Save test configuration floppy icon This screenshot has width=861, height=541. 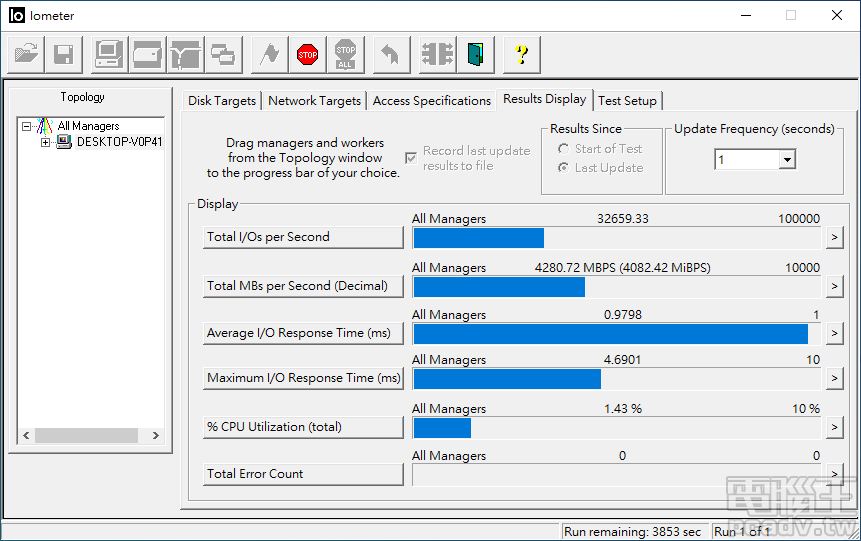click(64, 54)
